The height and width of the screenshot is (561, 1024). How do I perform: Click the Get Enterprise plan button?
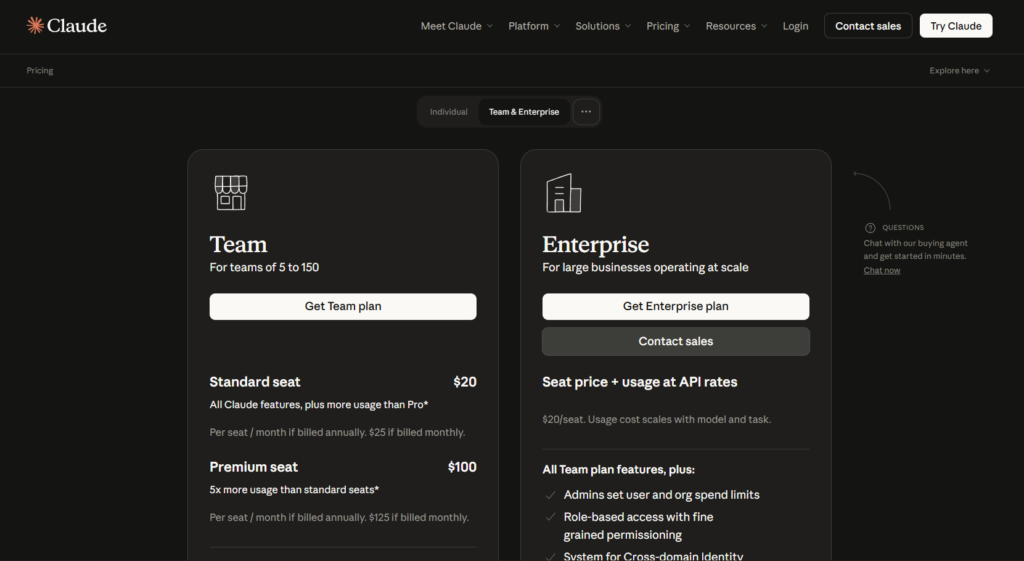point(675,306)
